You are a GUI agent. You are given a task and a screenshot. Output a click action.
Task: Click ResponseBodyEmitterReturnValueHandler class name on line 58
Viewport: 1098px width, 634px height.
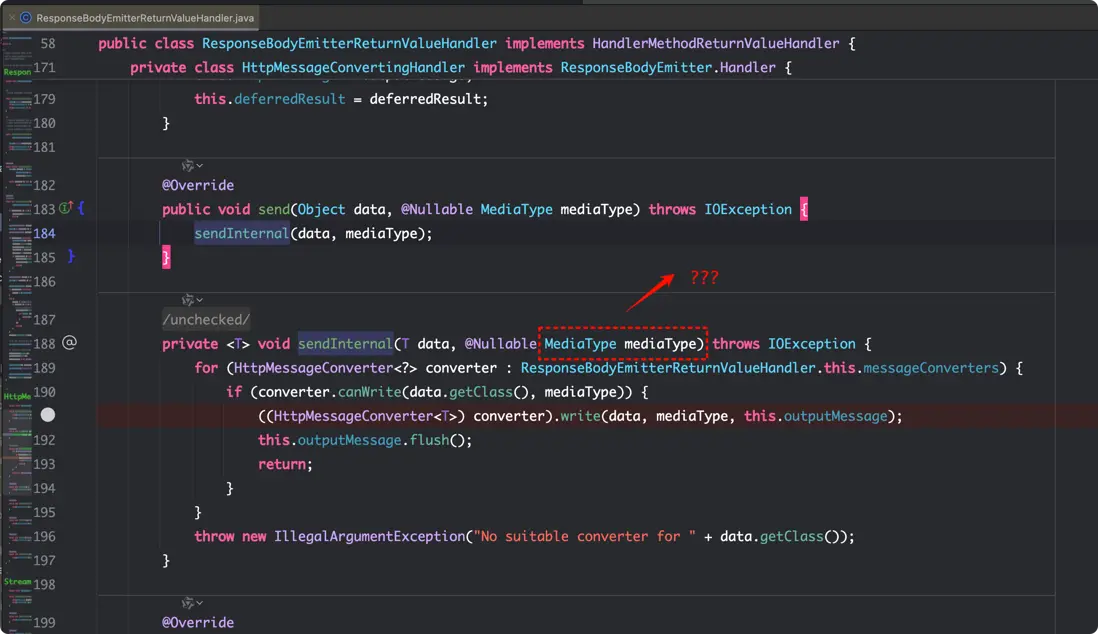coord(349,43)
